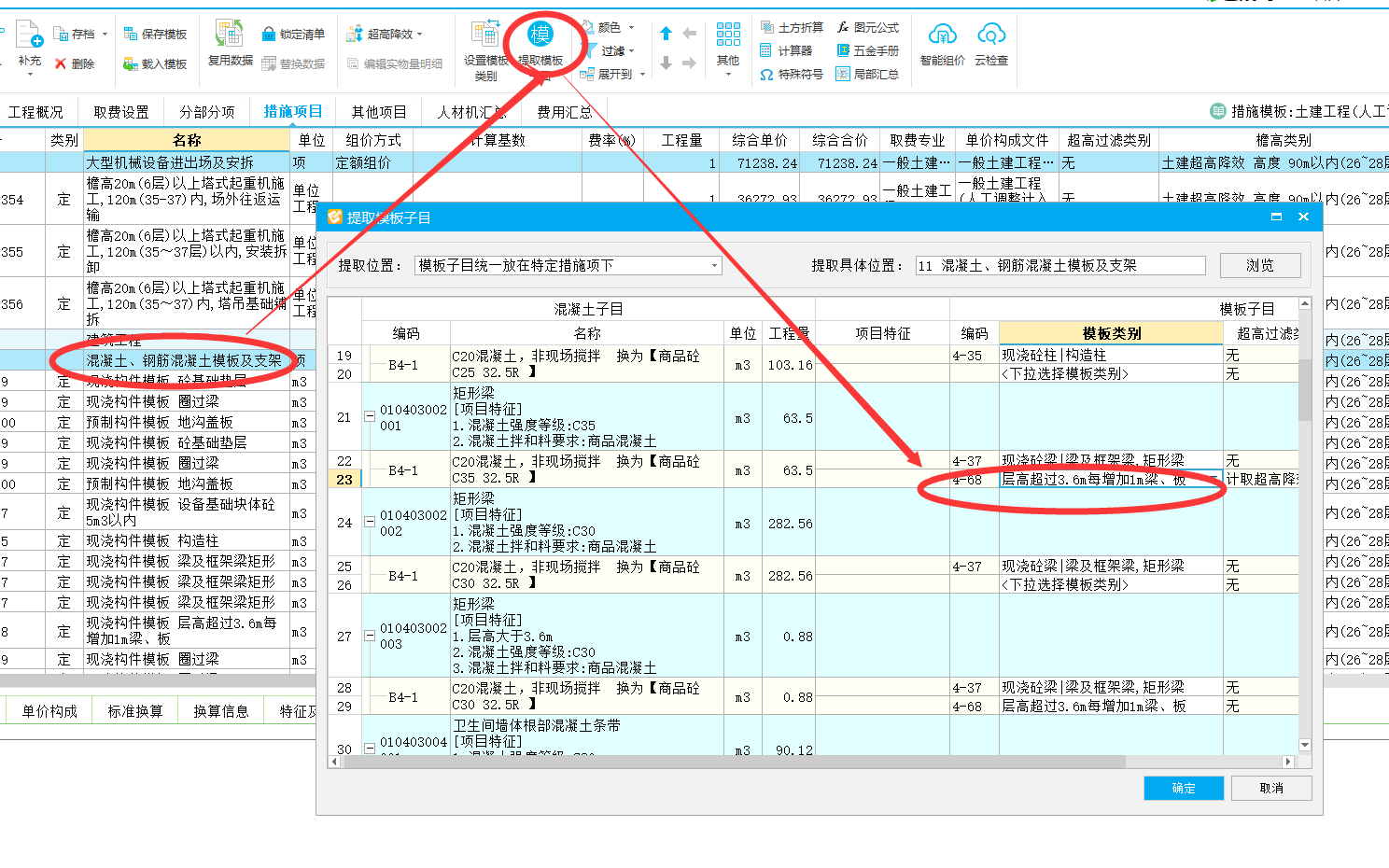This screenshot has height=868, width=1389.
Task: Click 智能组价 cloud icon
Action: (x=942, y=35)
